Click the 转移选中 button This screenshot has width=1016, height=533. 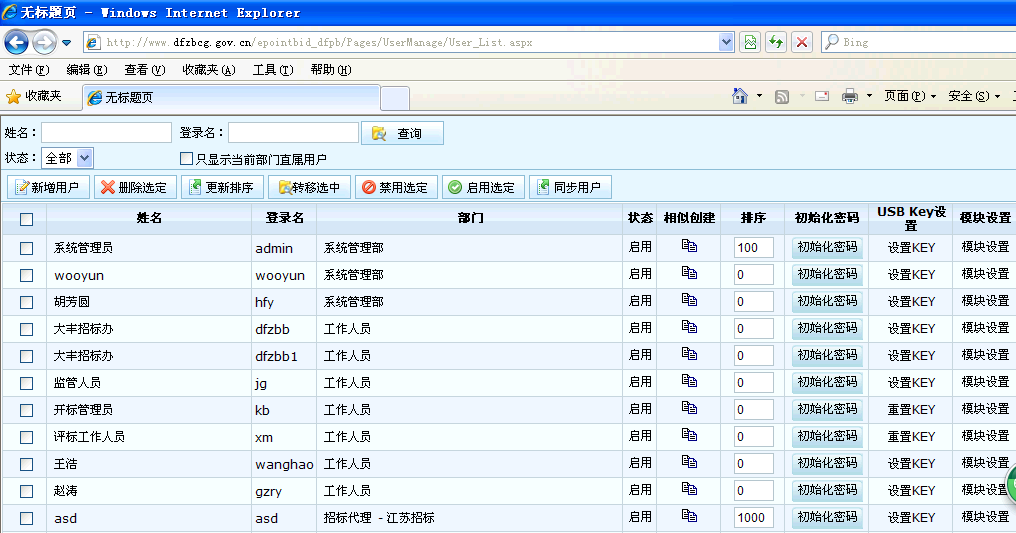tap(309, 187)
